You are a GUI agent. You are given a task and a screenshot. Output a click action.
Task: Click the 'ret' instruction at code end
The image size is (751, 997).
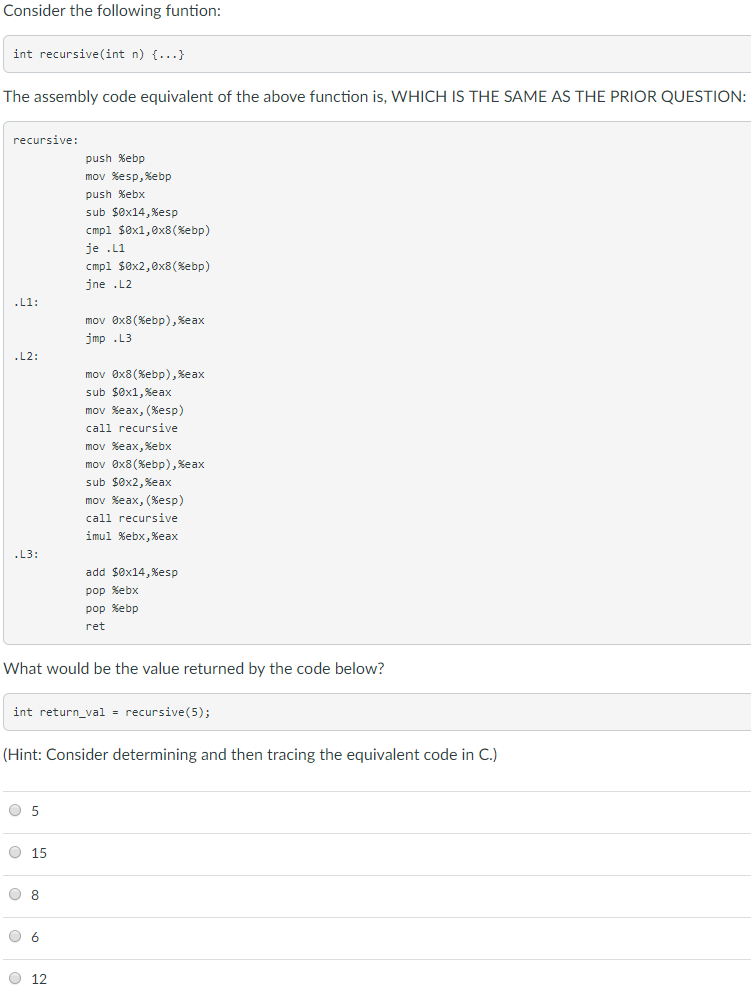click(x=95, y=626)
